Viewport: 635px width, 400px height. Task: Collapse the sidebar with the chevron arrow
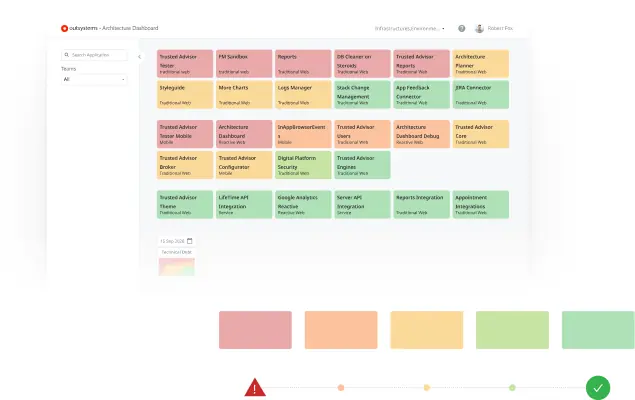[x=139, y=57]
